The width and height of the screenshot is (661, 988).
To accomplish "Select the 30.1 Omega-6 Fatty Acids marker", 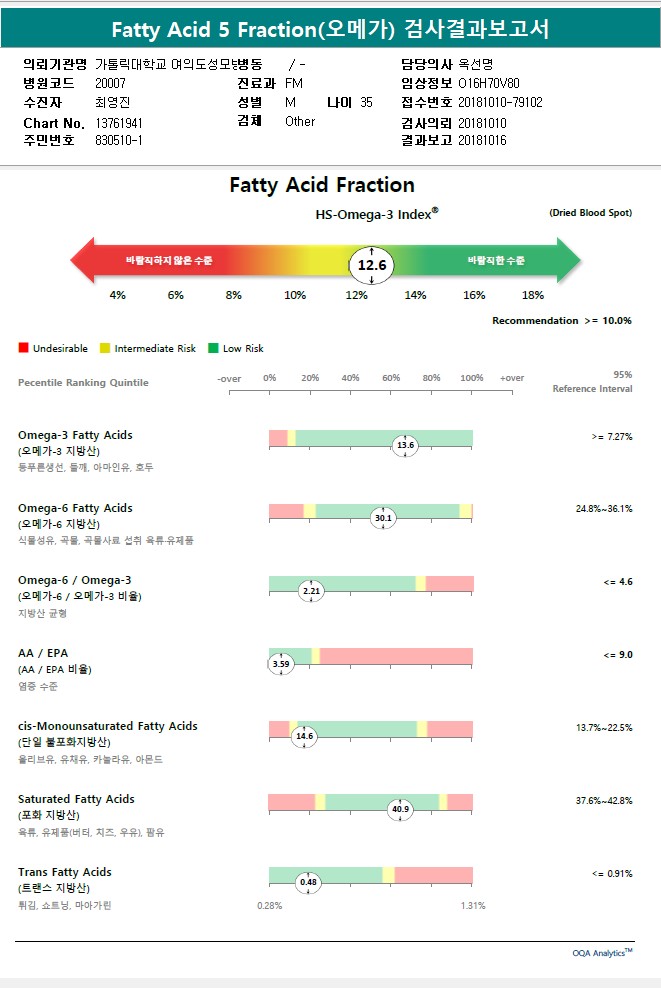I will (x=383, y=518).
